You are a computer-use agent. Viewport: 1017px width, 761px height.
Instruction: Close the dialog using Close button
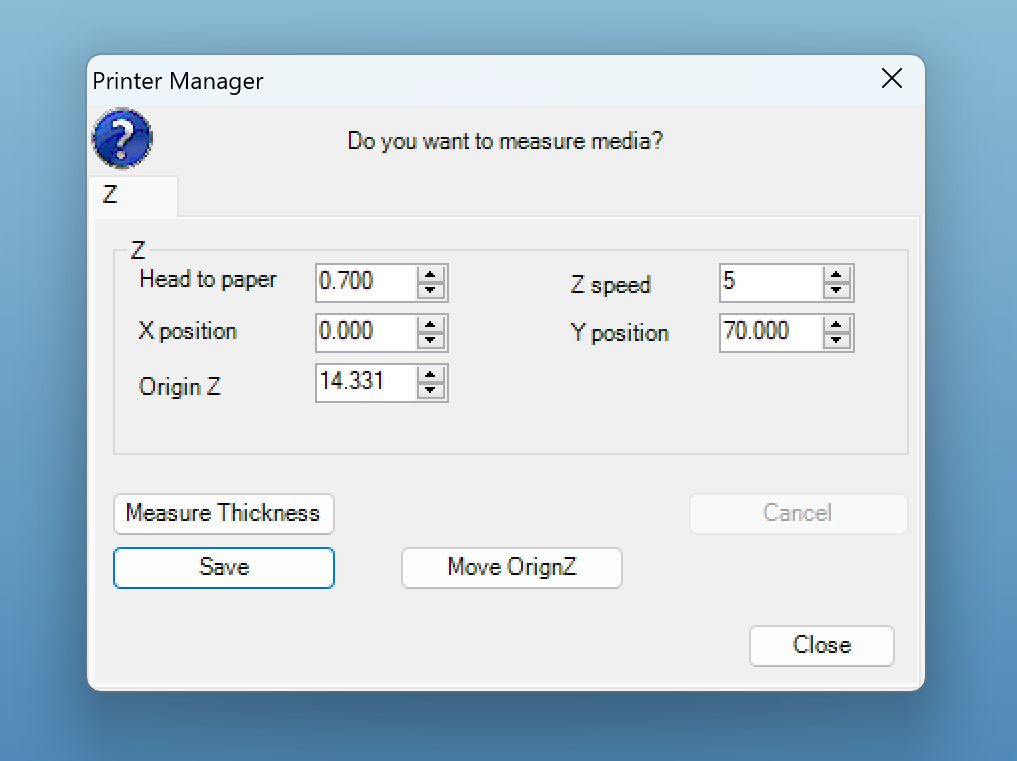point(821,646)
